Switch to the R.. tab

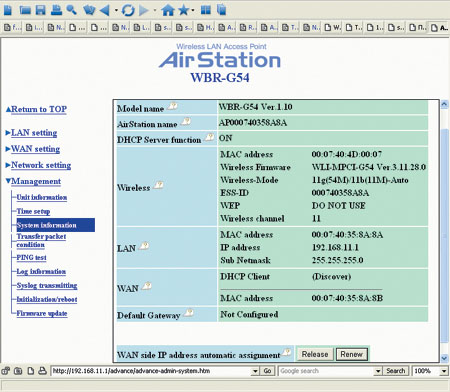click(248, 27)
